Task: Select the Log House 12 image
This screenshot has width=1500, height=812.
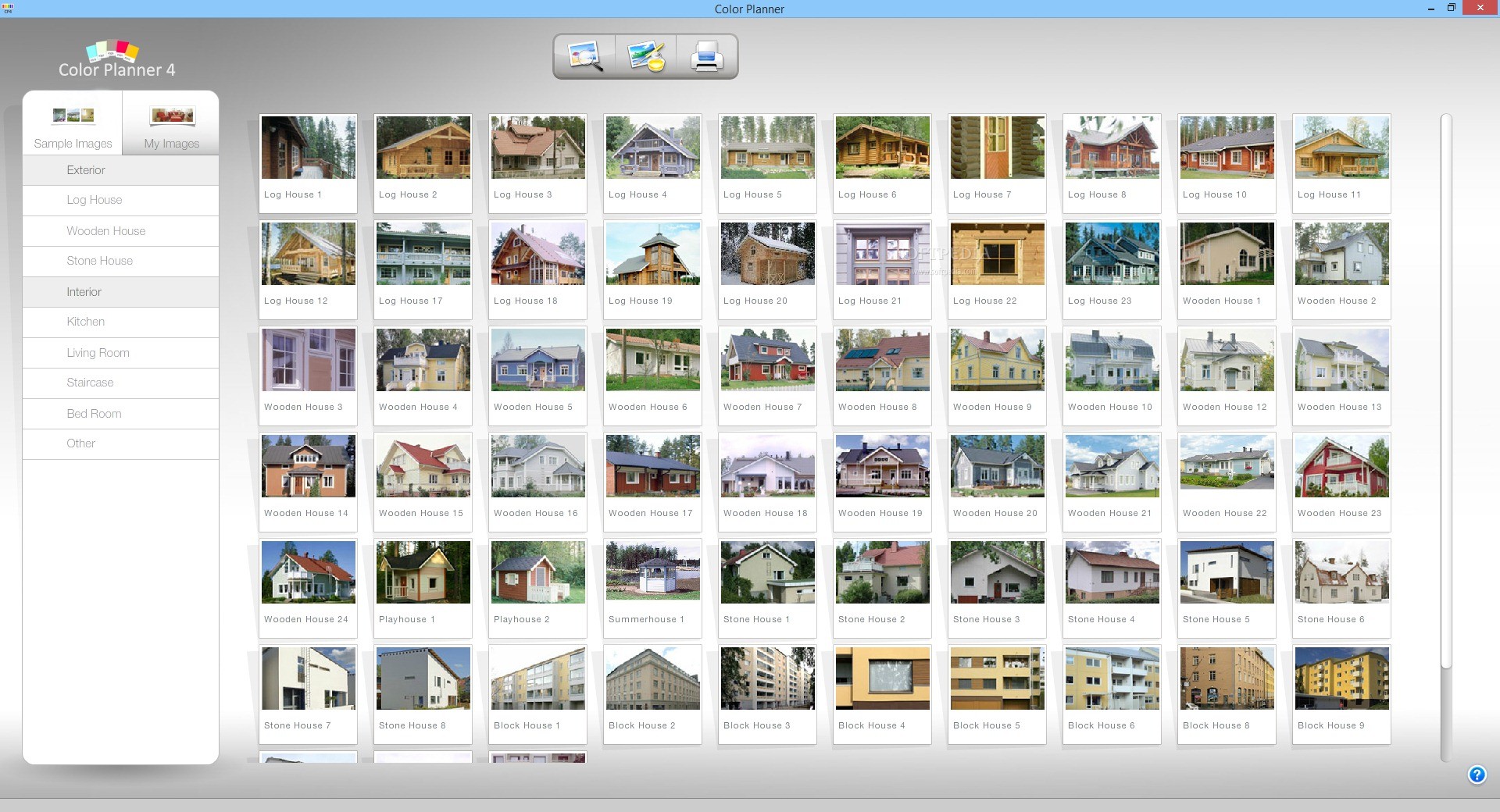Action: pyautogui.click(x=309, y=269)
